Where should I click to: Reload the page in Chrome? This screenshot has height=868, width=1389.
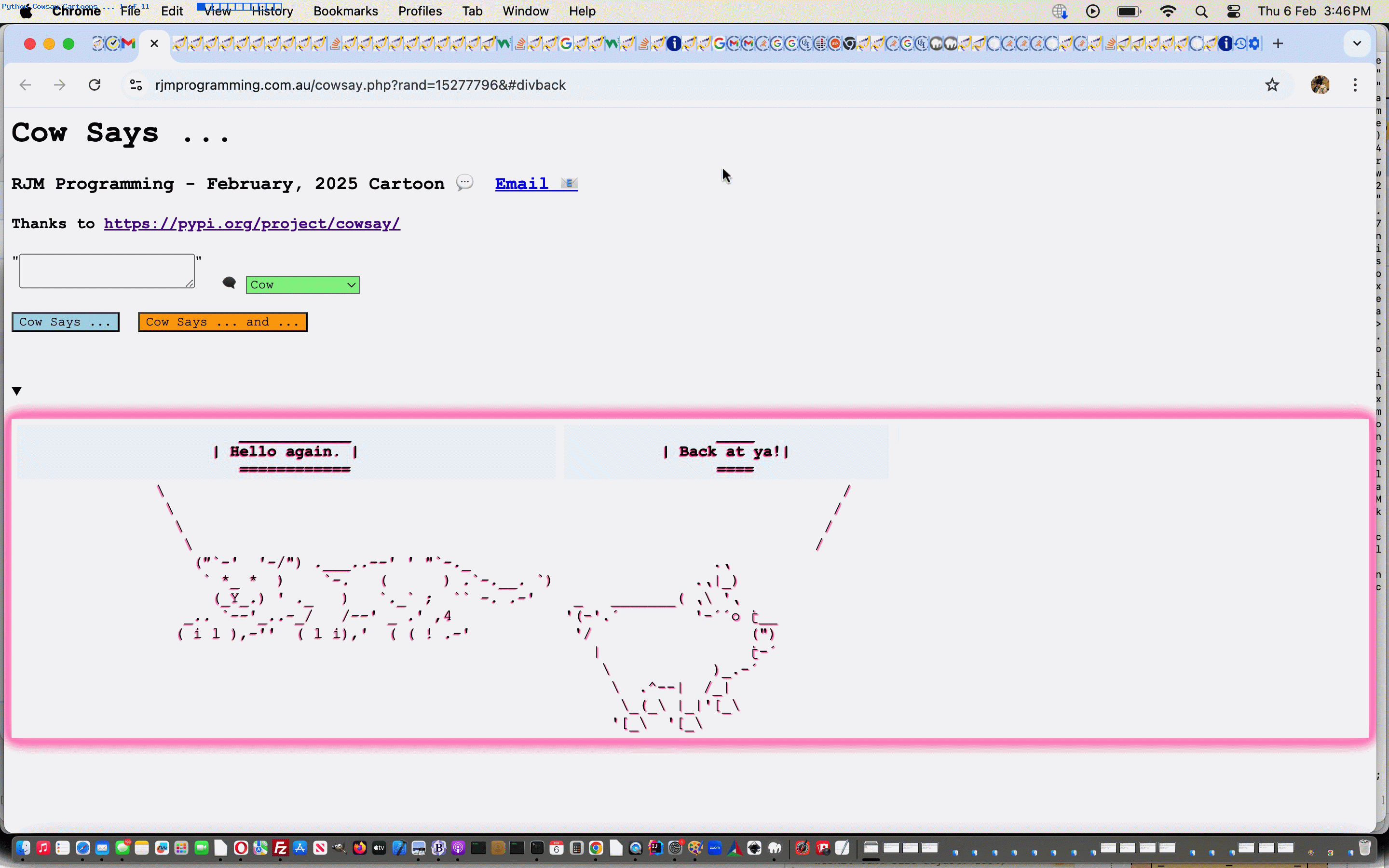tap(95, 85)
